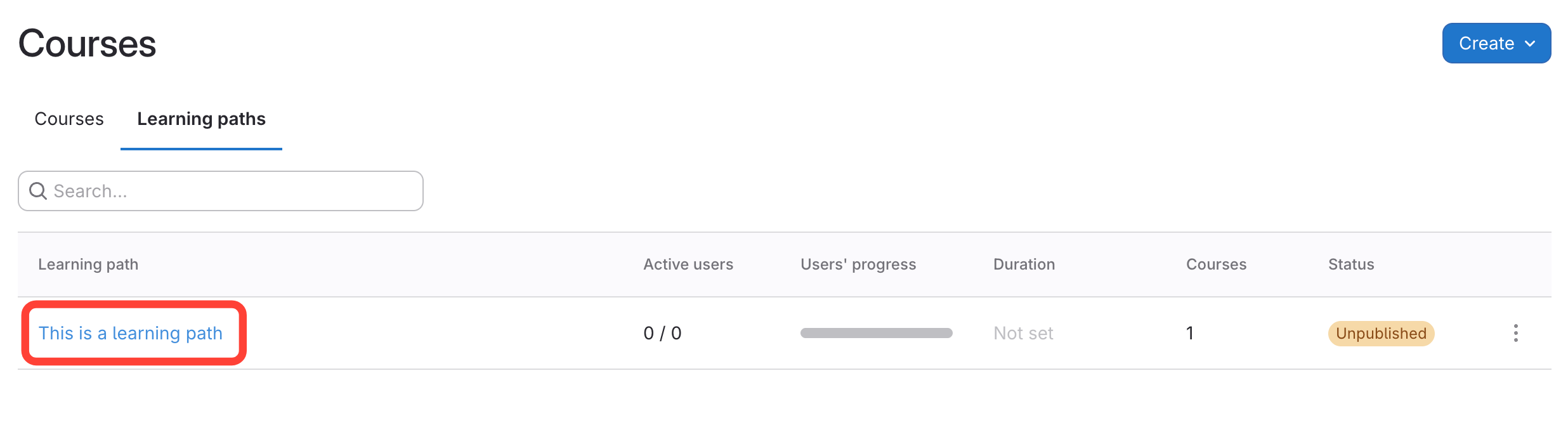Sort by Active users column header
The height and width of the screenshot is (425, 1568).
pyautogui.click(x=688, y=265)
